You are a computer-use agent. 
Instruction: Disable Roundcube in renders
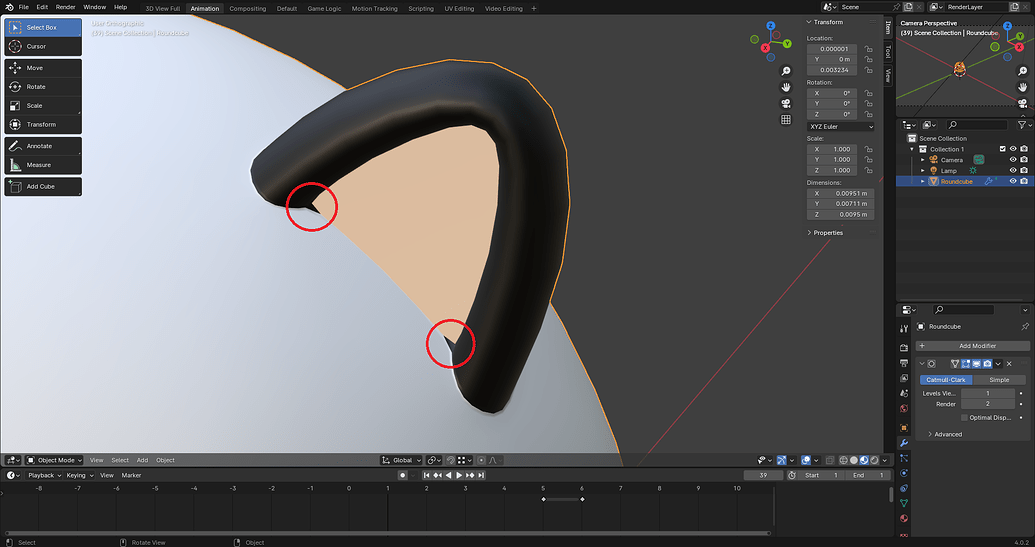(x=1024, y=181)
